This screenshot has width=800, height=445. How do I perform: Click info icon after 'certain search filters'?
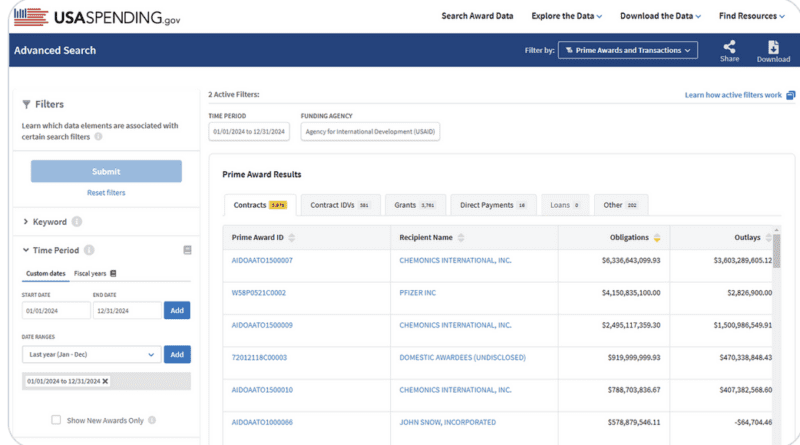click(x=98, y=137)
